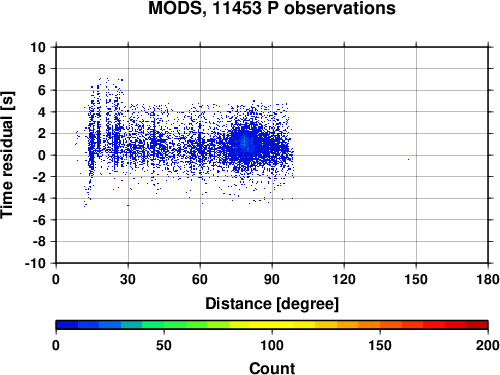
Task: Click y-axis tick label -6
Action: (39, 220)
